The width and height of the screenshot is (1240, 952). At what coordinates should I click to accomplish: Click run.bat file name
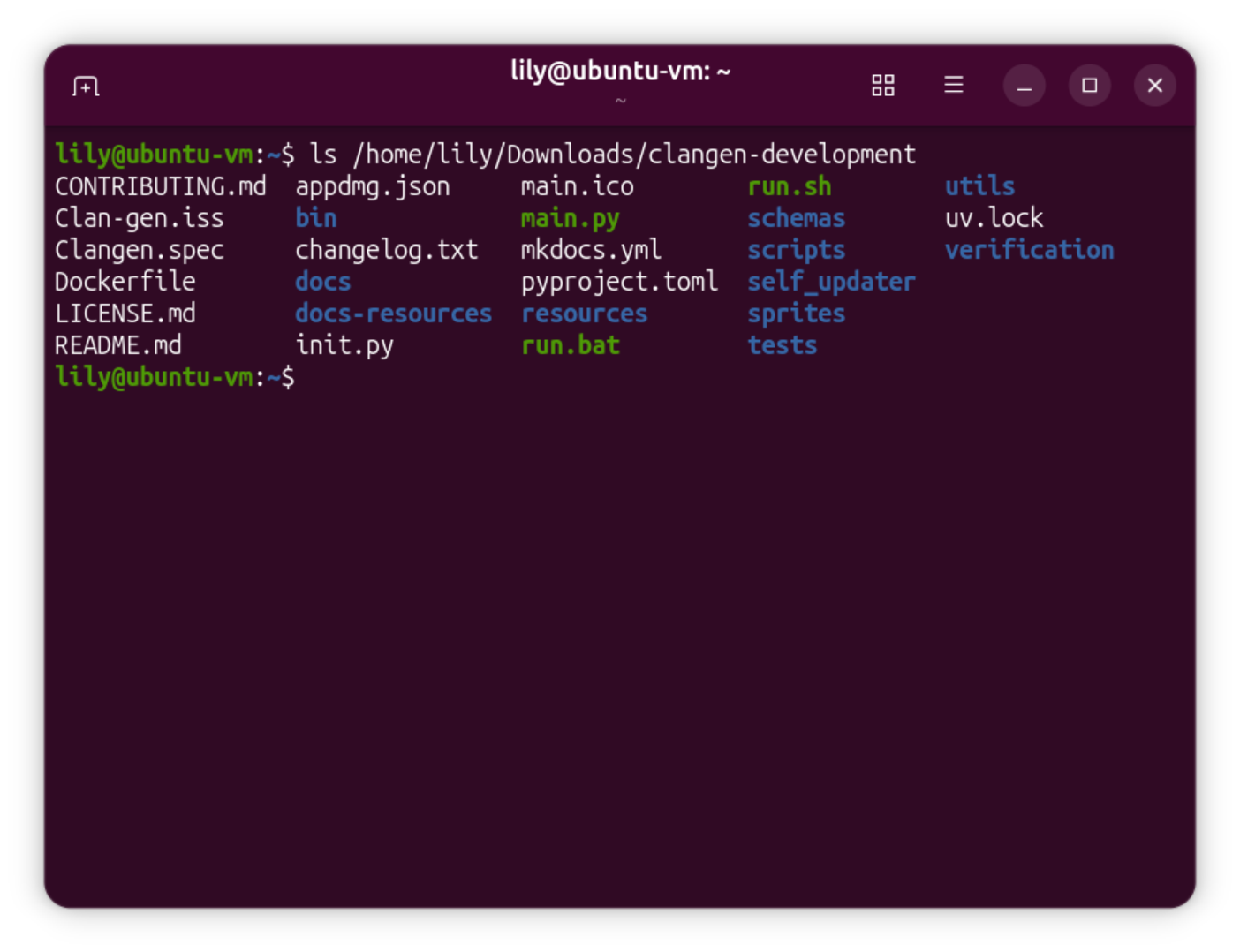[571, 345]
